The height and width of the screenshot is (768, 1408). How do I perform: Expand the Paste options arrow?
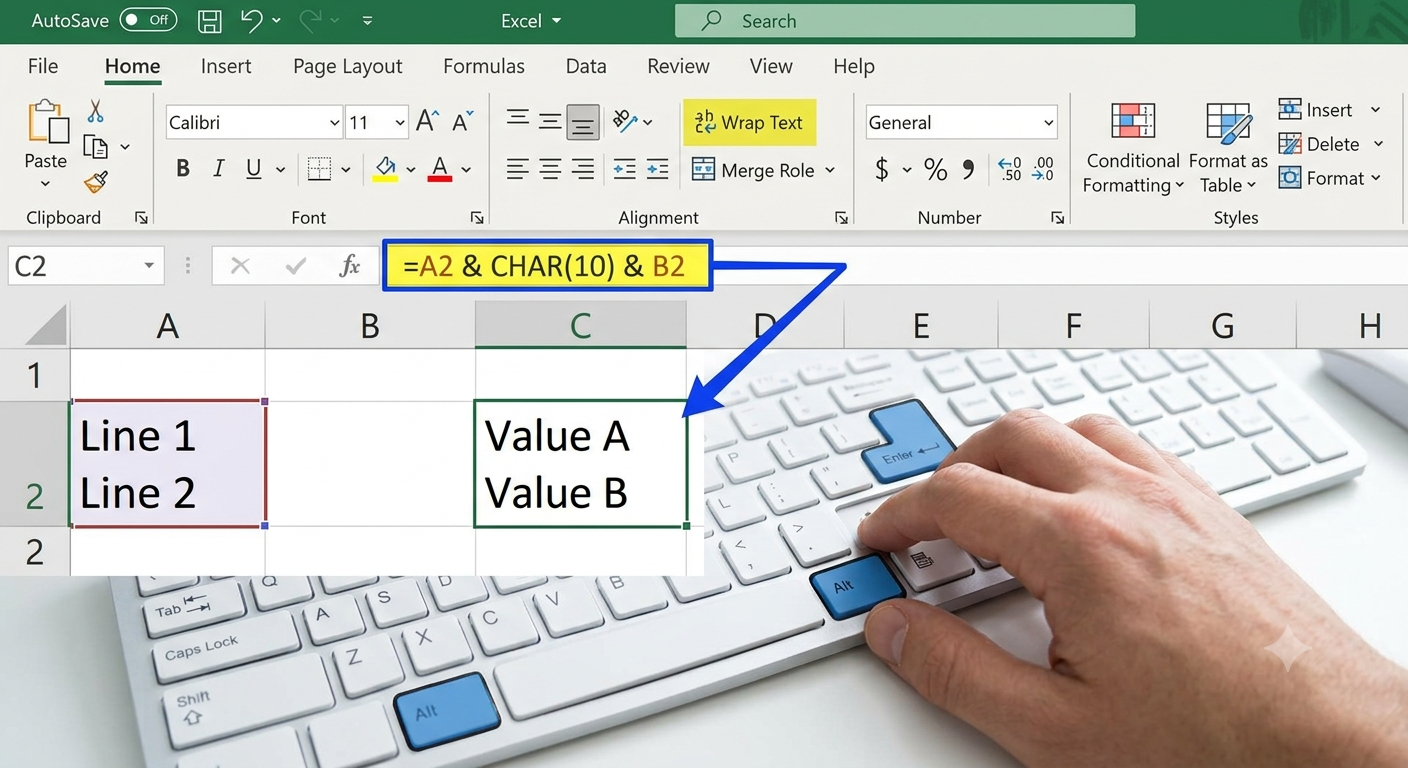tap(45, 184)
